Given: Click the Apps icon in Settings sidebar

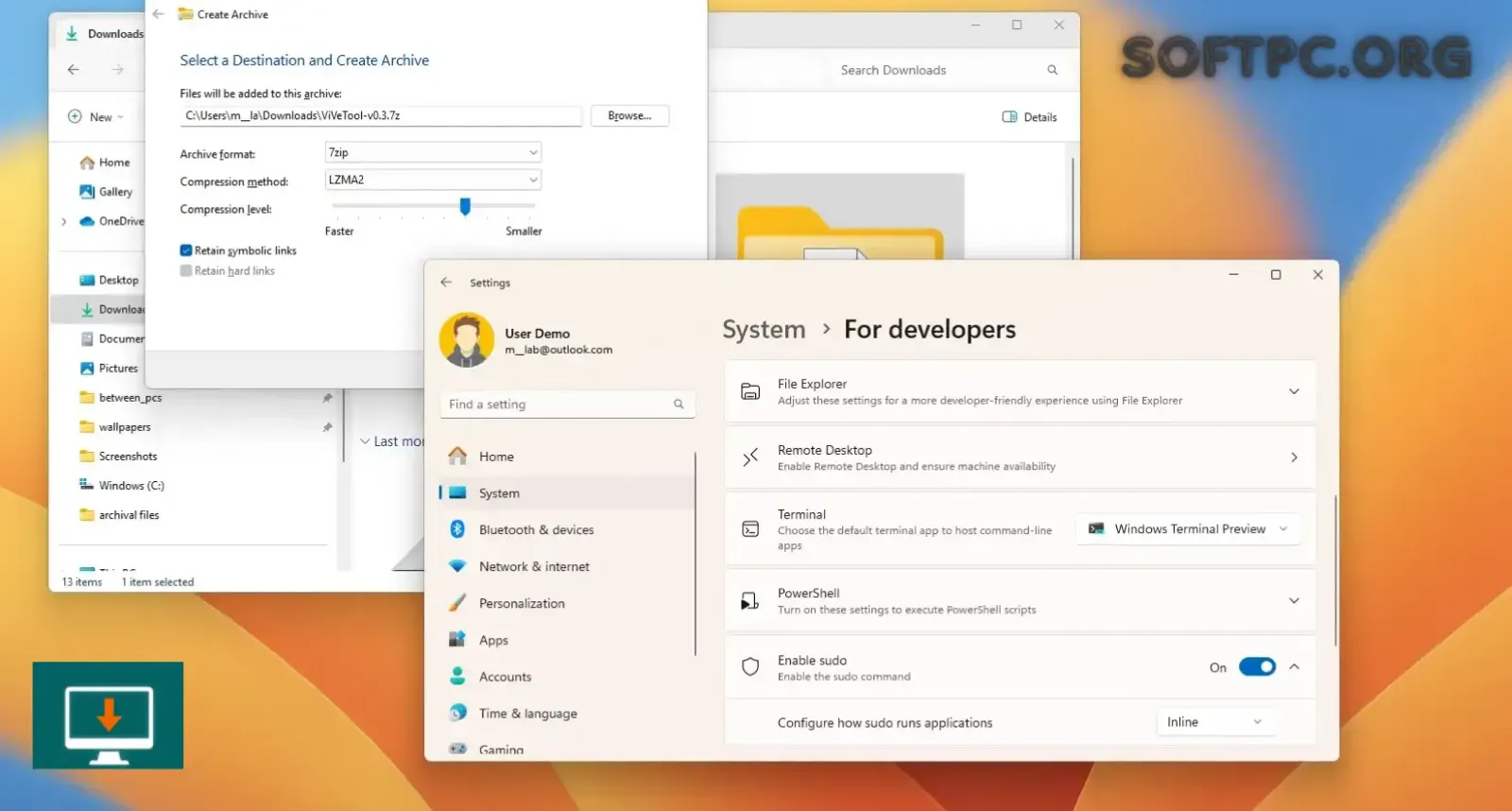Looking at the screenshot, I should 457,640.
